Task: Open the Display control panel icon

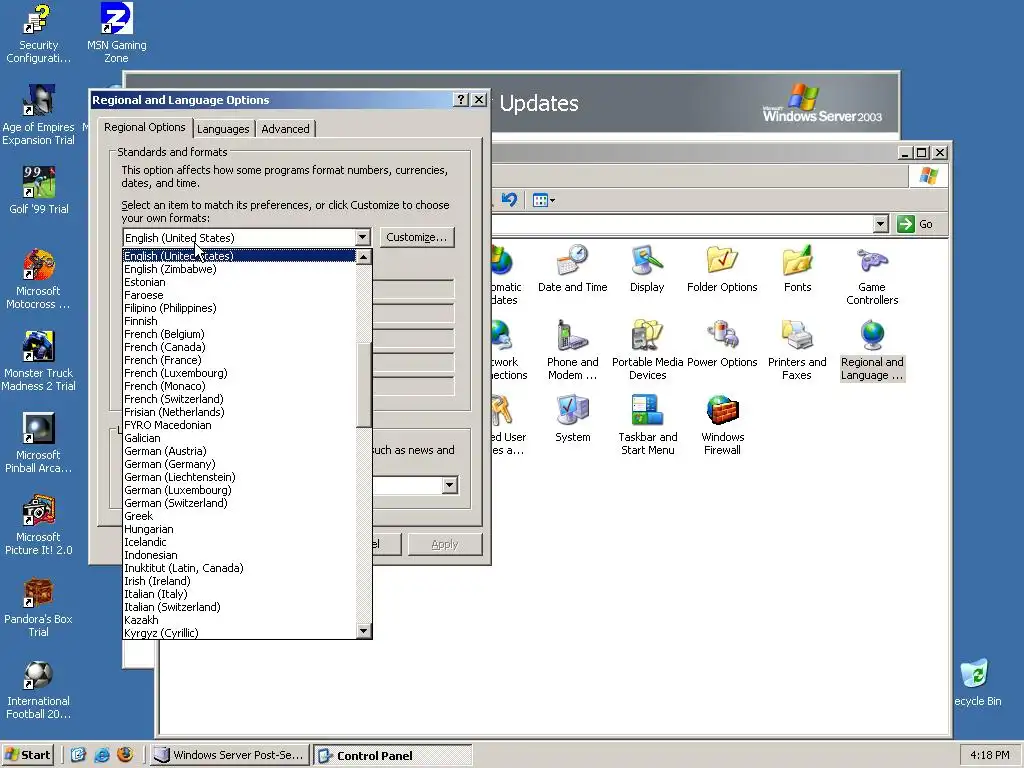Action: (647, 268)
